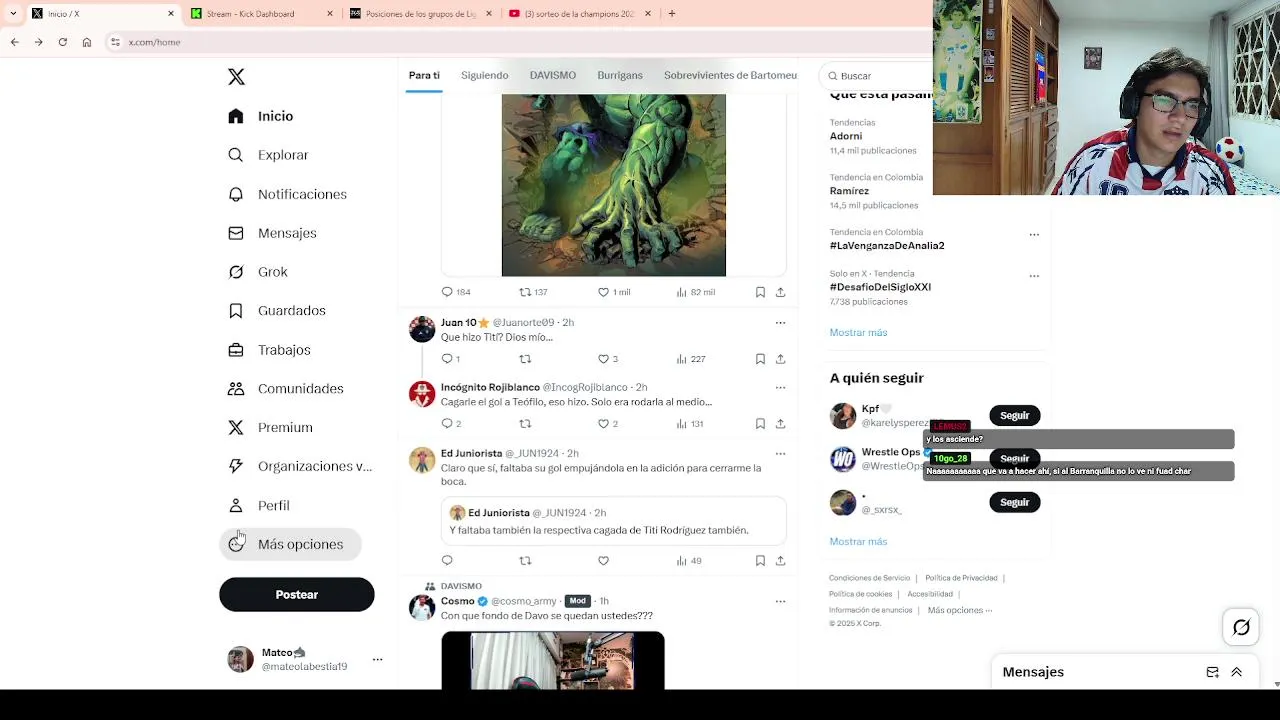Open Inicio home in sidebar
The height and width of the screenshot is (720, 1280).
(261, 116)
